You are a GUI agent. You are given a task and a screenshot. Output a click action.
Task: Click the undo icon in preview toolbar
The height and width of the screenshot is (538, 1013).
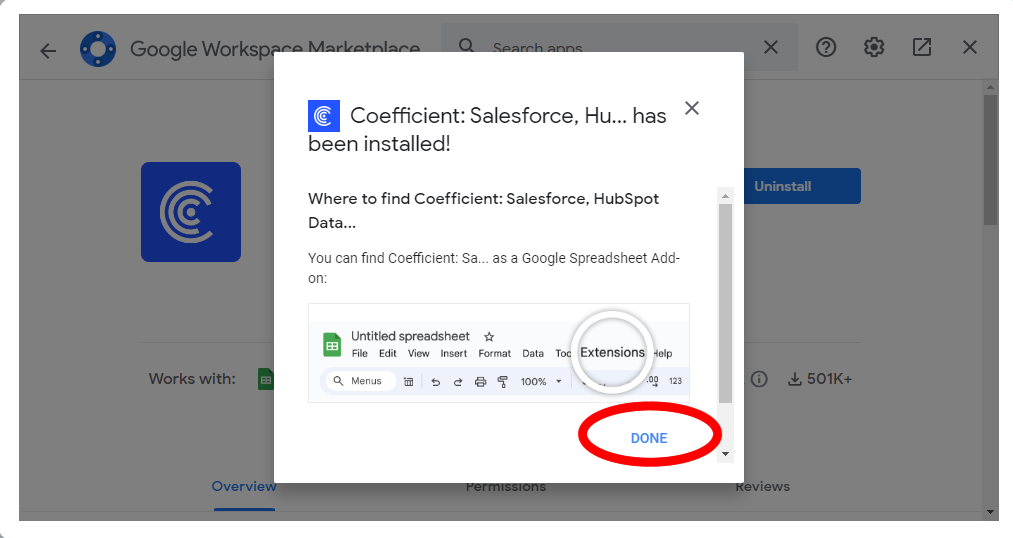(x=435, y=382)
